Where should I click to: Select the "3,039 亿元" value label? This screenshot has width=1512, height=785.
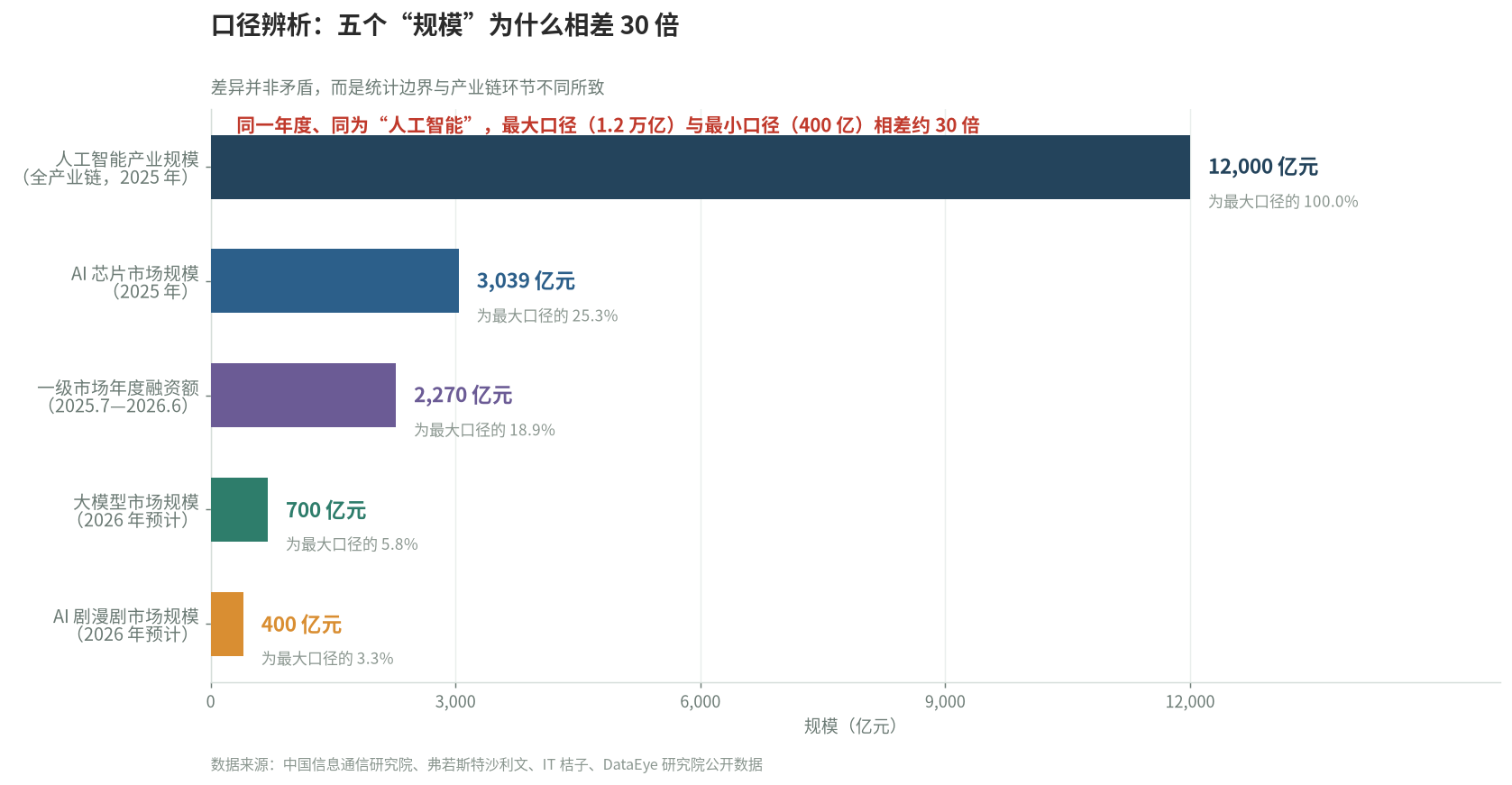click(526, 281)
